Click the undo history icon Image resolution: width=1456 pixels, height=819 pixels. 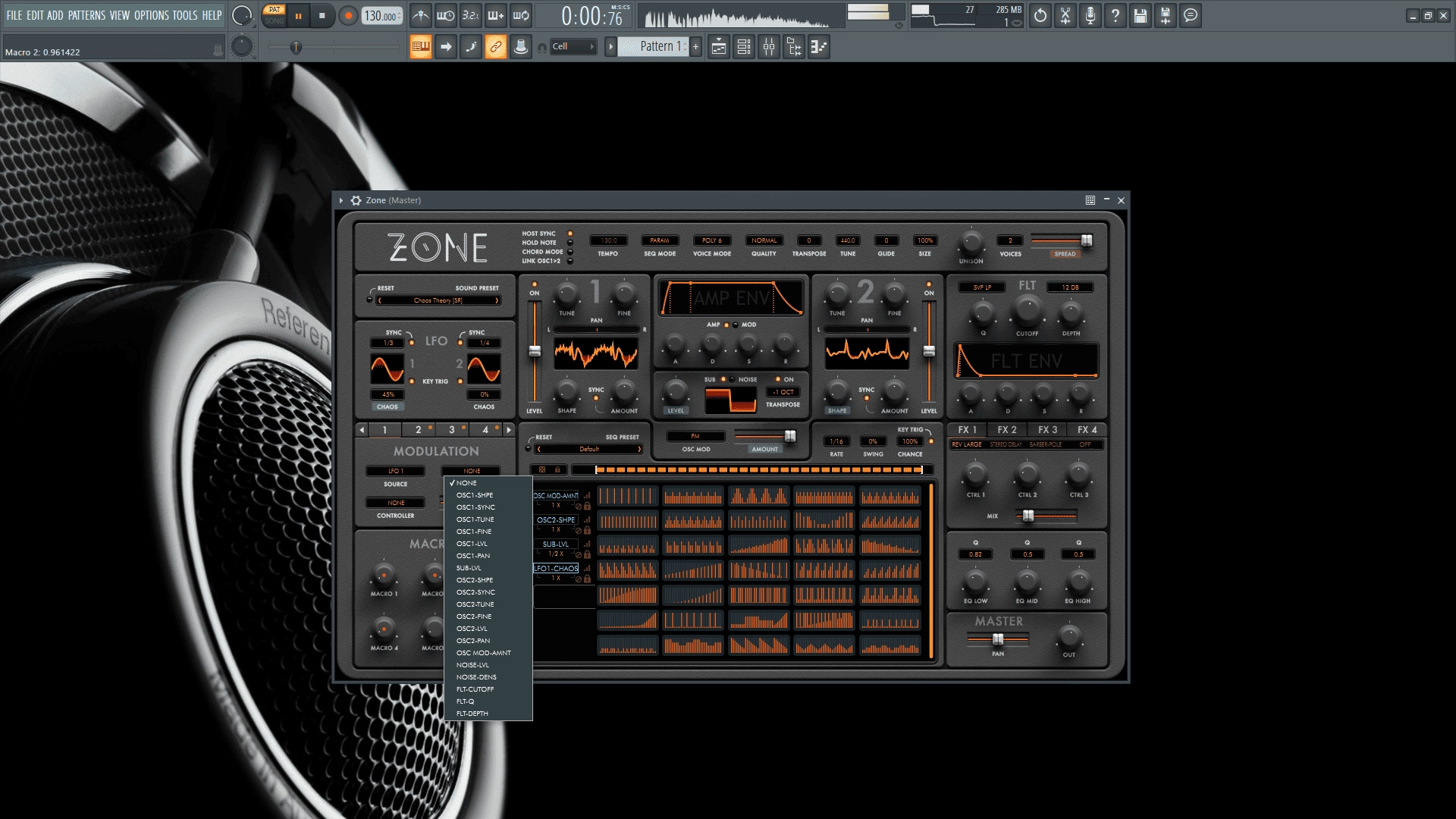tap(1040, 15)
